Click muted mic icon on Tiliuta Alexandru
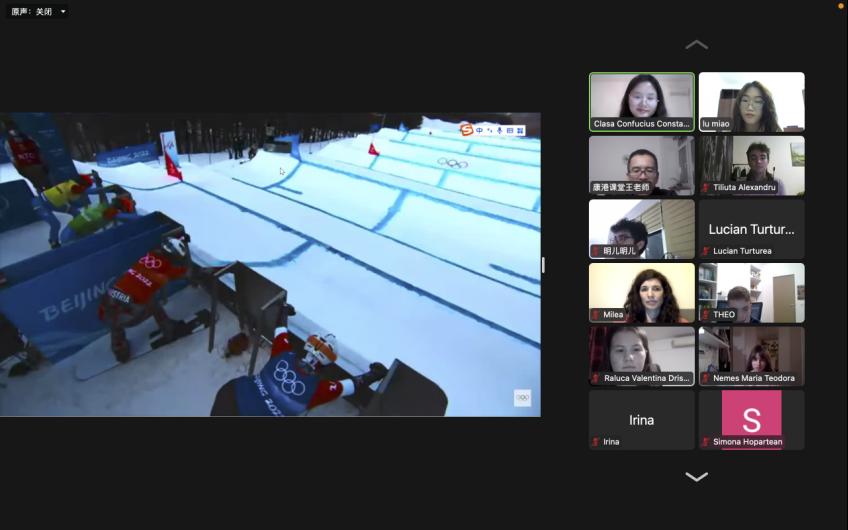 pos(706,187)
